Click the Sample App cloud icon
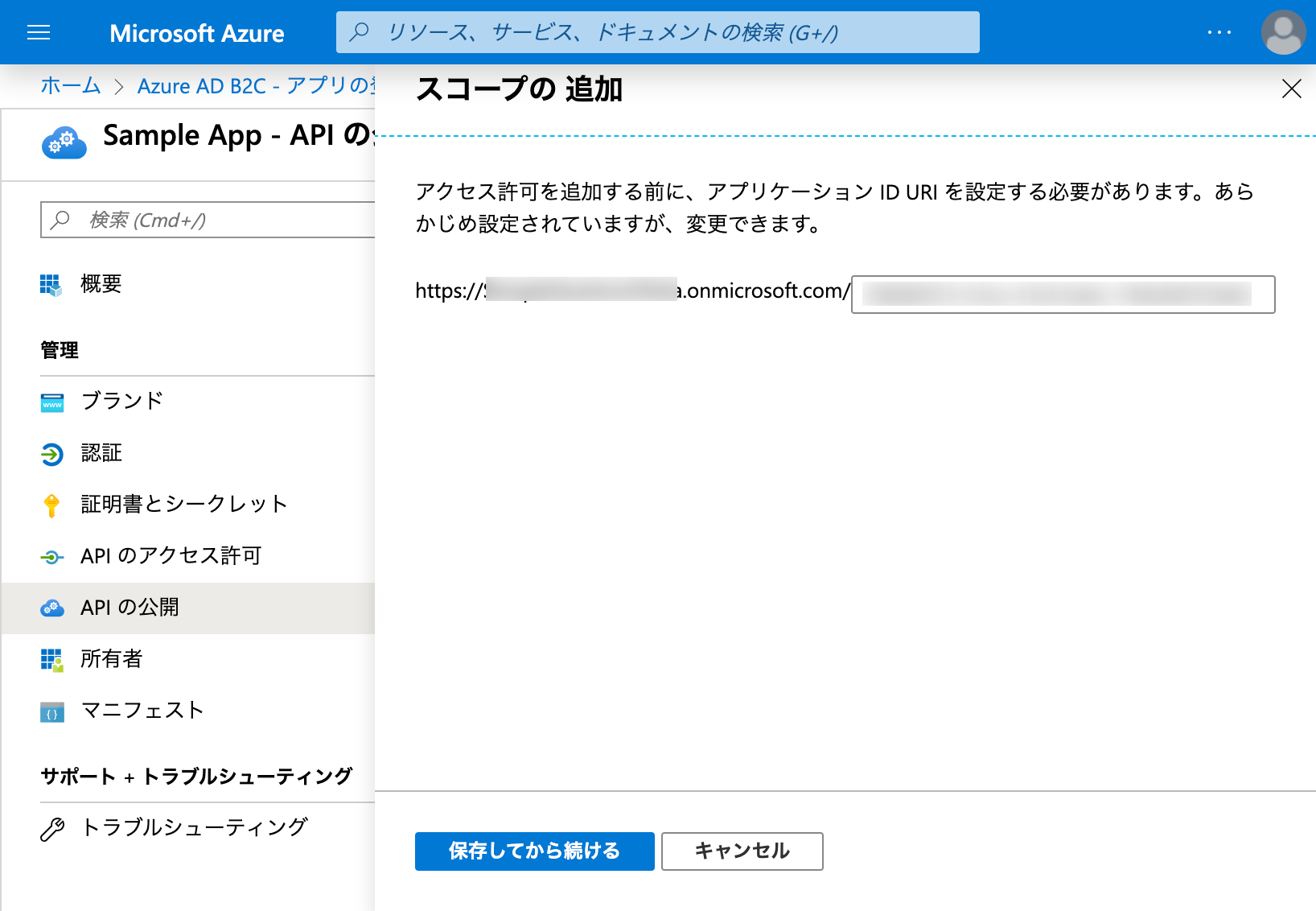Image resolution: width=1316 pixels, height=911 pixels. pos(64,143)
